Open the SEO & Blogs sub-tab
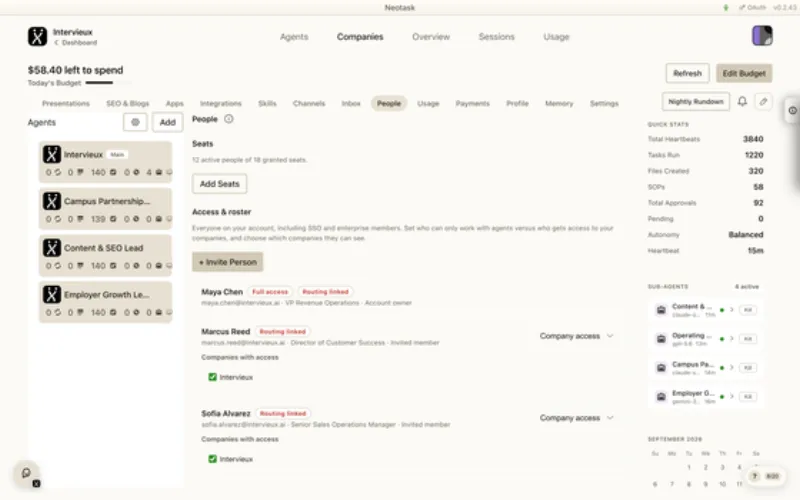This screenshot has height=500, width=800. (x=128, y=104)
